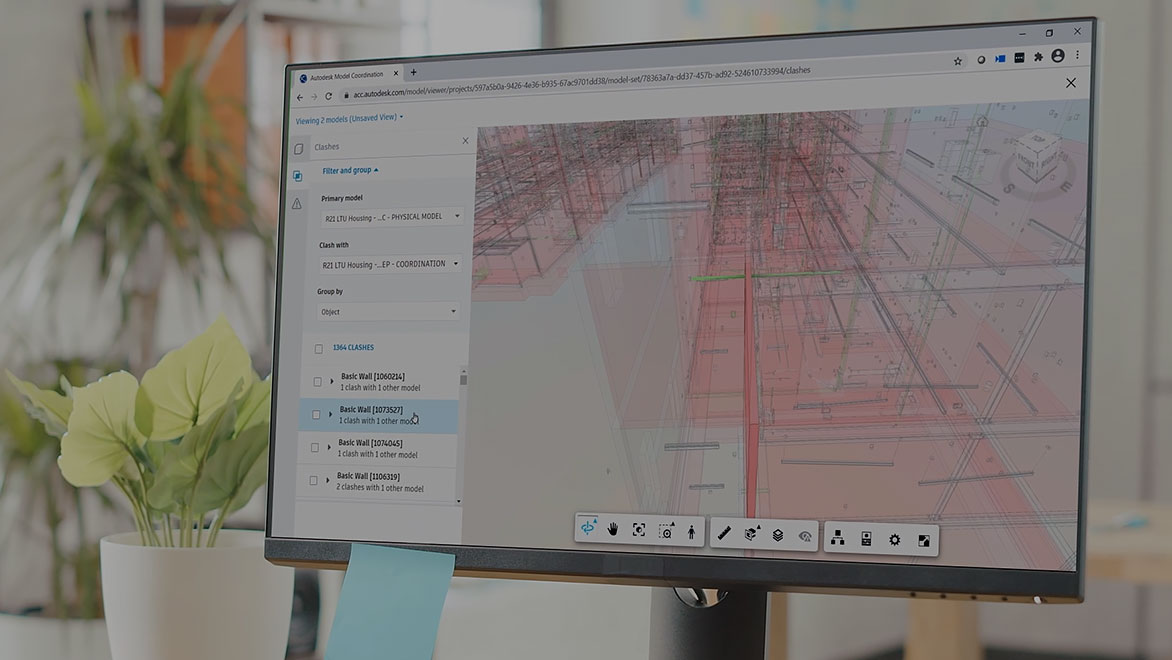Click the dark square extension icon

click(1020, 58)
